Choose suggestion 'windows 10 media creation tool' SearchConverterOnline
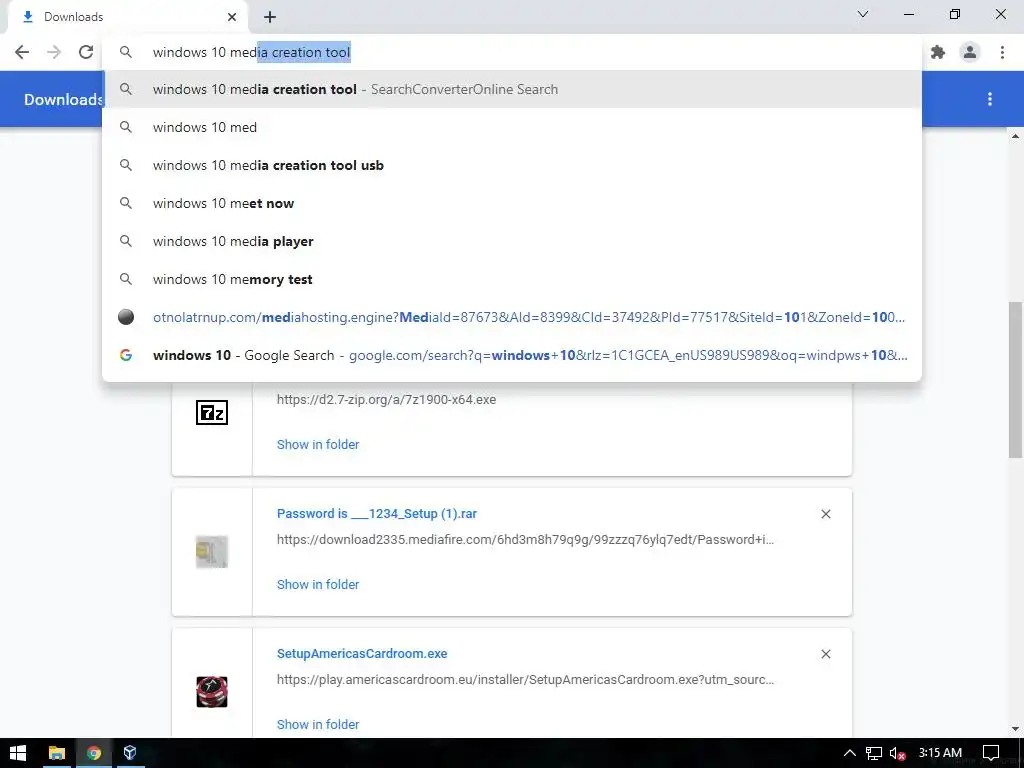1024x768 pixels. click(x=512, y=89)
